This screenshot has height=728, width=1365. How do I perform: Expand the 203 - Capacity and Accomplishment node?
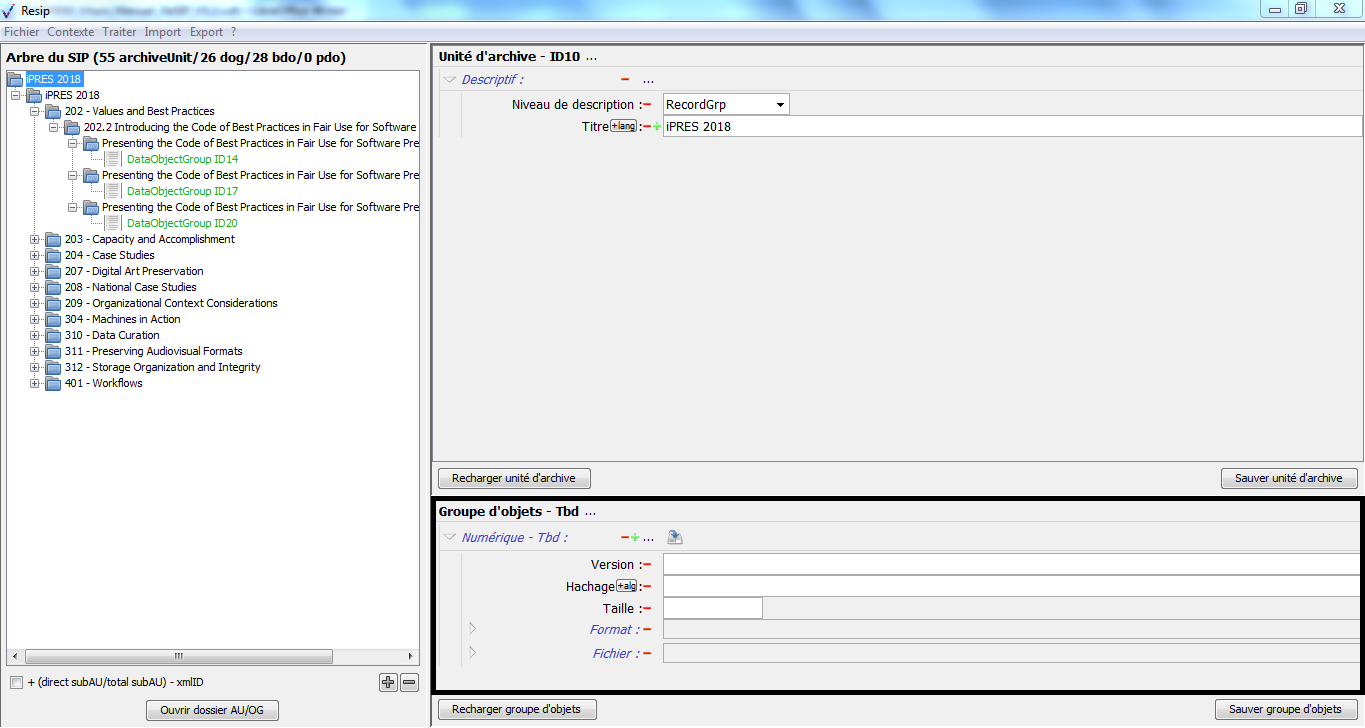point(35,240)
